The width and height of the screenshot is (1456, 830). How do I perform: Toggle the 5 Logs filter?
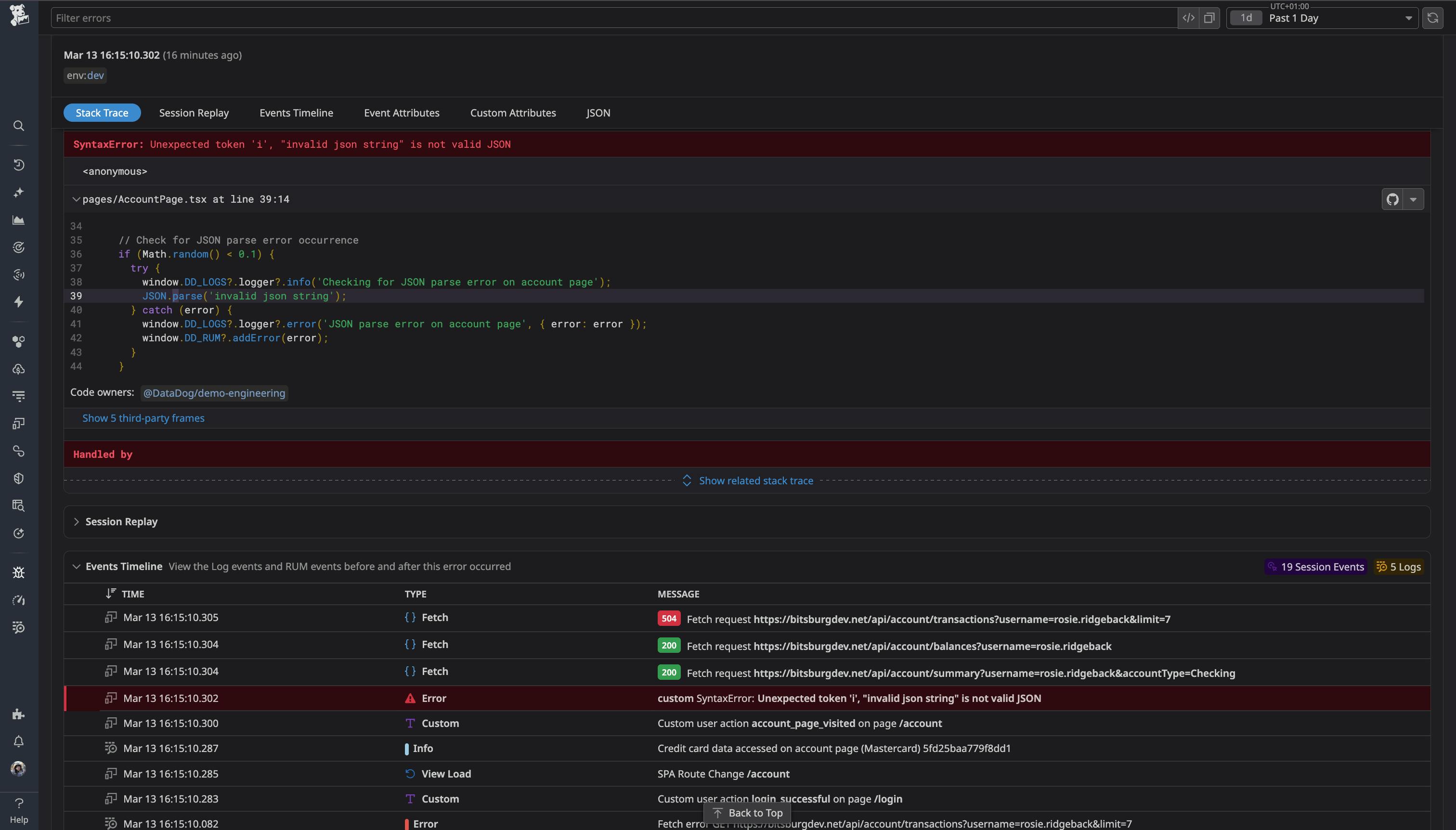pyautogui.click(x=1398, y=567)
